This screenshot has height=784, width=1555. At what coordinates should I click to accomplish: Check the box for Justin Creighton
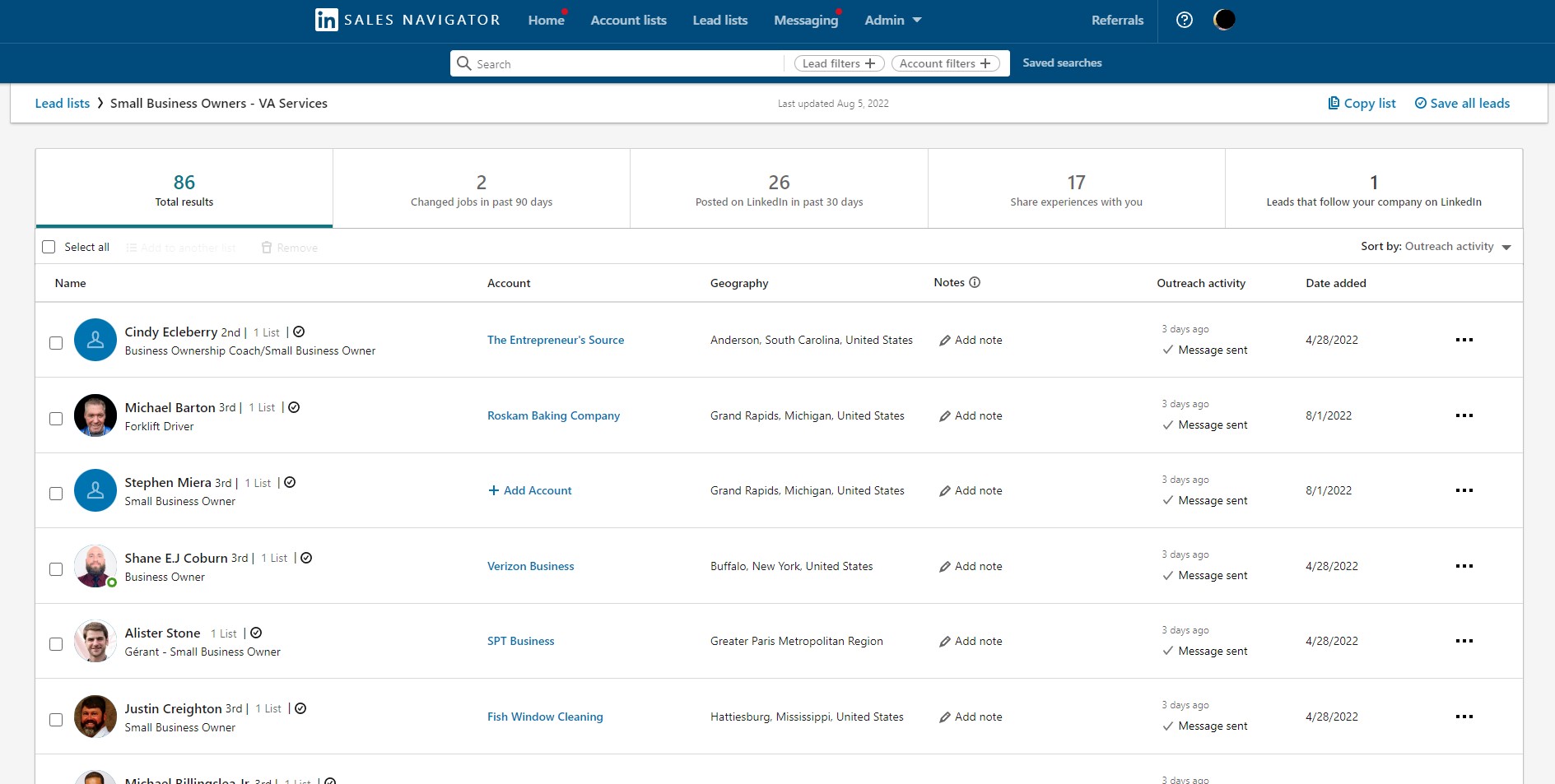coord(56,720)
